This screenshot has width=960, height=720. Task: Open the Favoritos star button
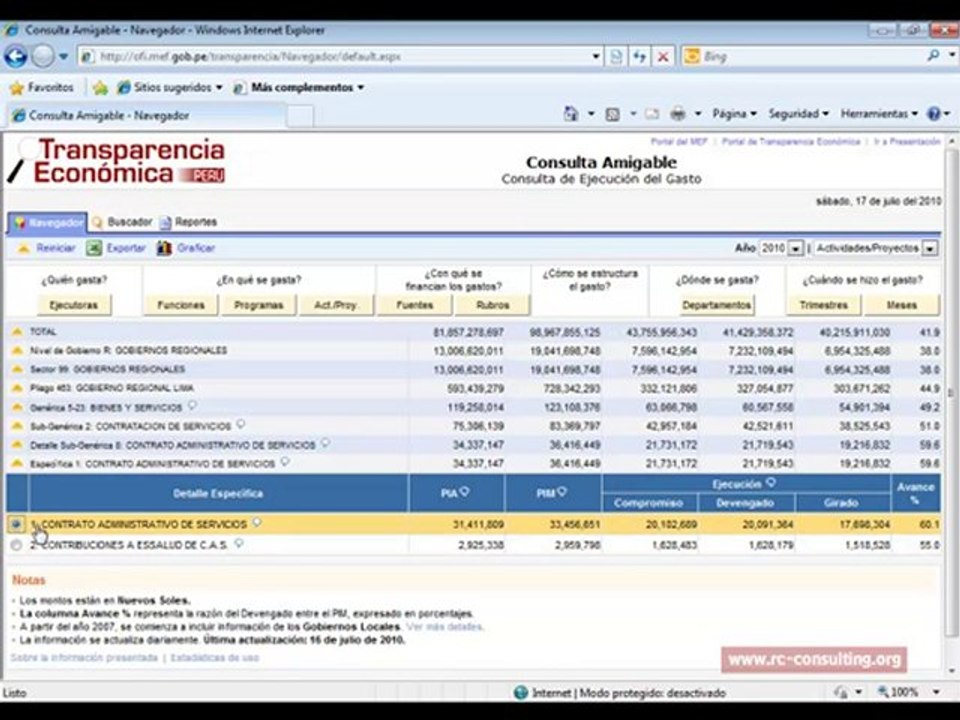coord(42,88)
